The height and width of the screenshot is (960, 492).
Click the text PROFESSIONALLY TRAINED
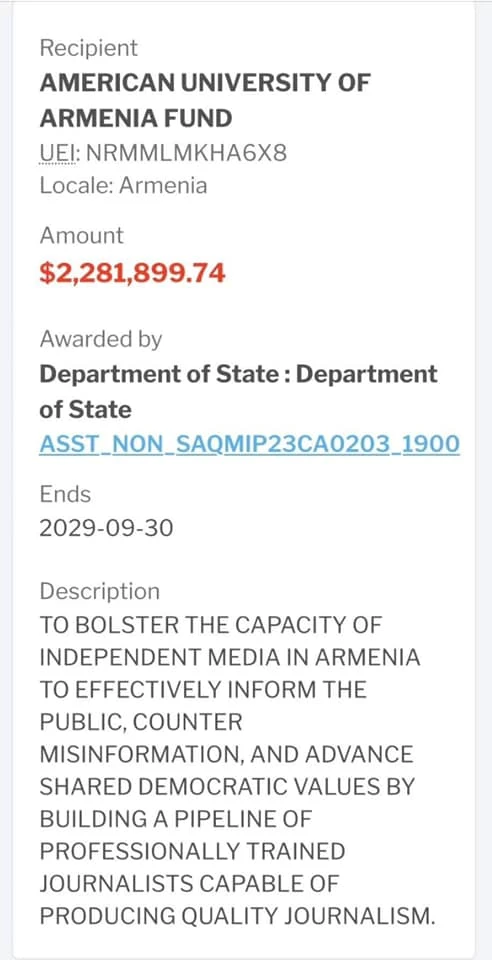pos(192,852)
